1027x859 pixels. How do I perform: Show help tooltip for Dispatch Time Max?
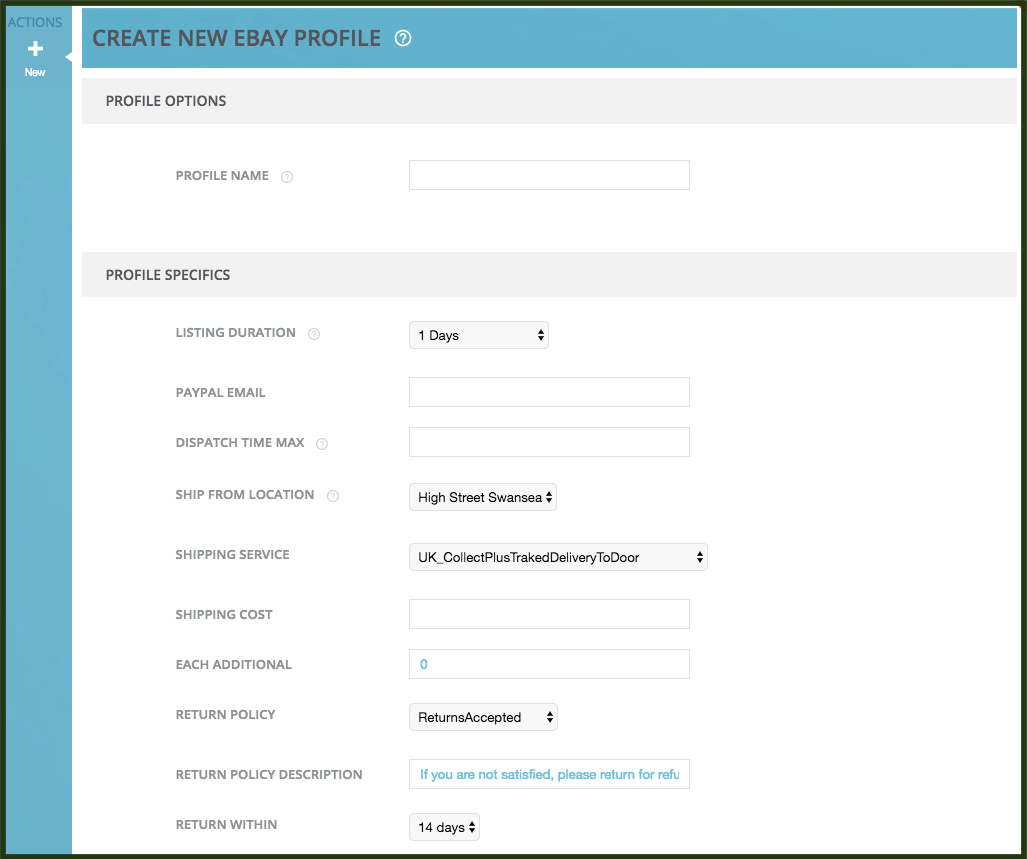tap(322, 444)
